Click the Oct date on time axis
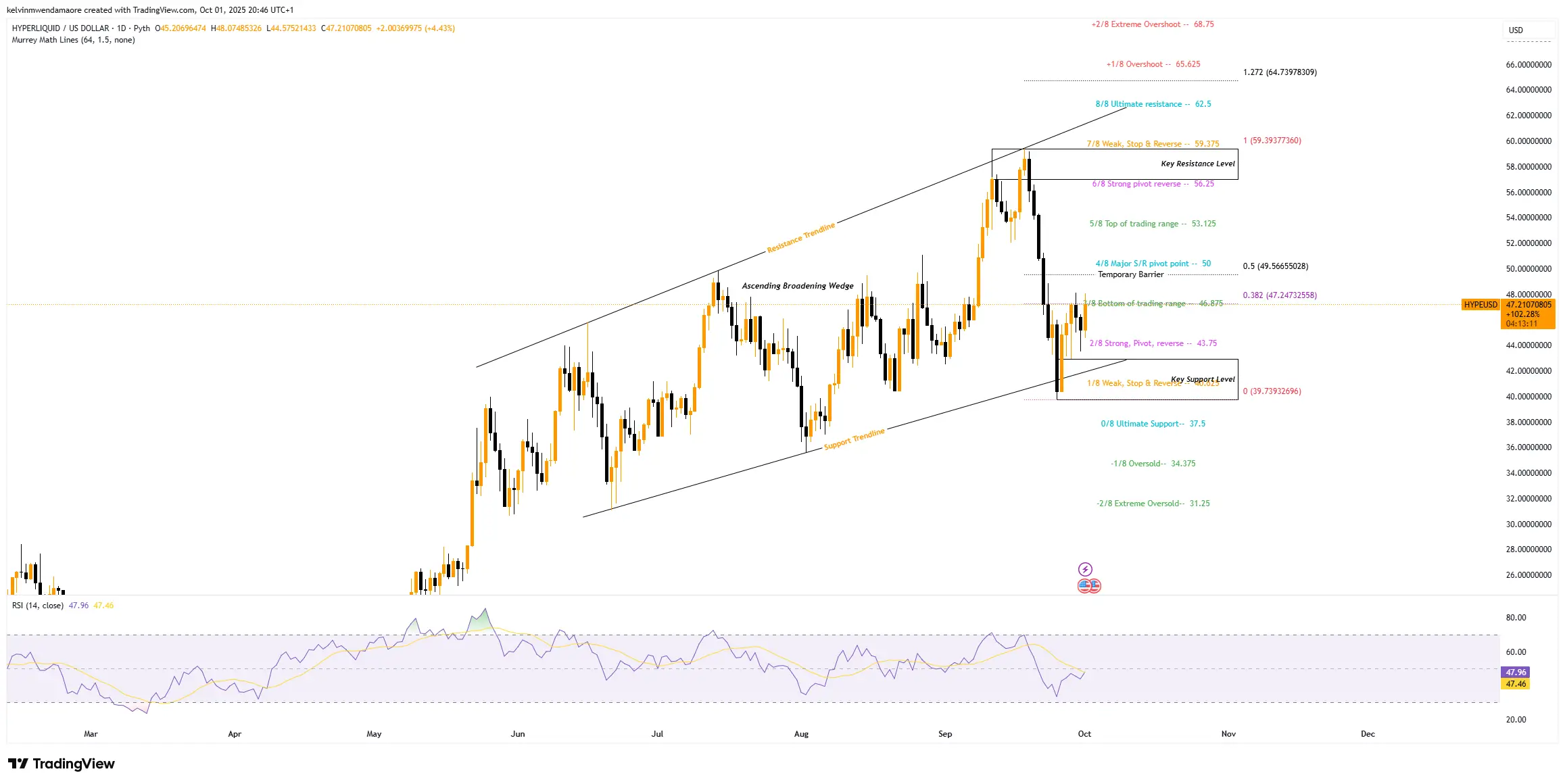1565x784 pixels. point(1084,734)
